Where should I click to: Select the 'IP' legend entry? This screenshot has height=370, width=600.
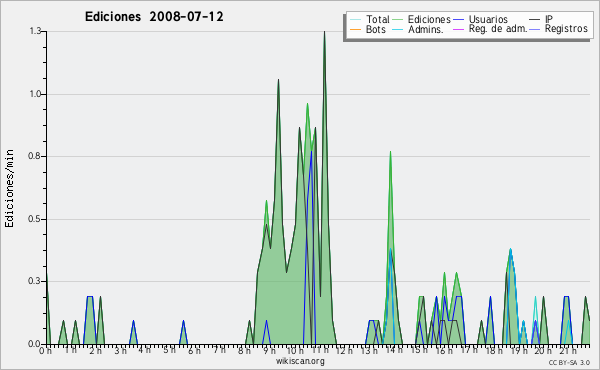click(549, 19)
